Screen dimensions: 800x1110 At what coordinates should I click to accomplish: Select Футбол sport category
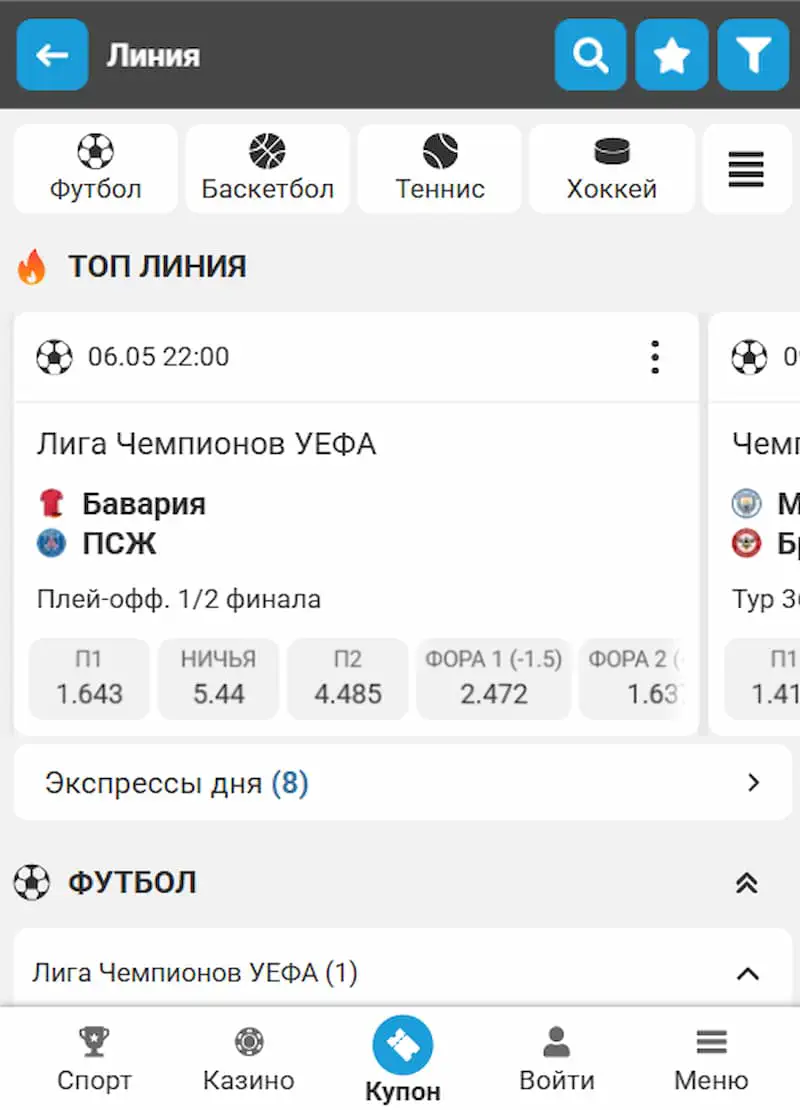point(96,168)
